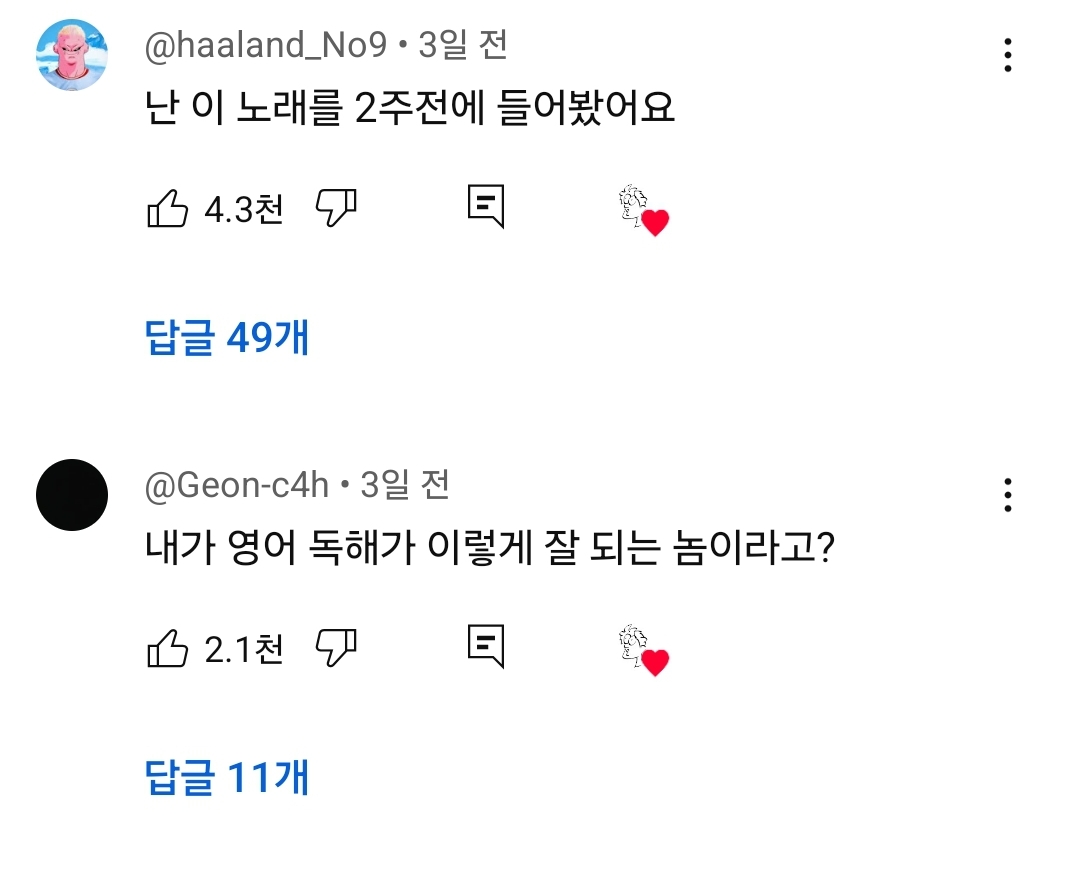Like the comment by @Geon-c4h

point(167,649)
